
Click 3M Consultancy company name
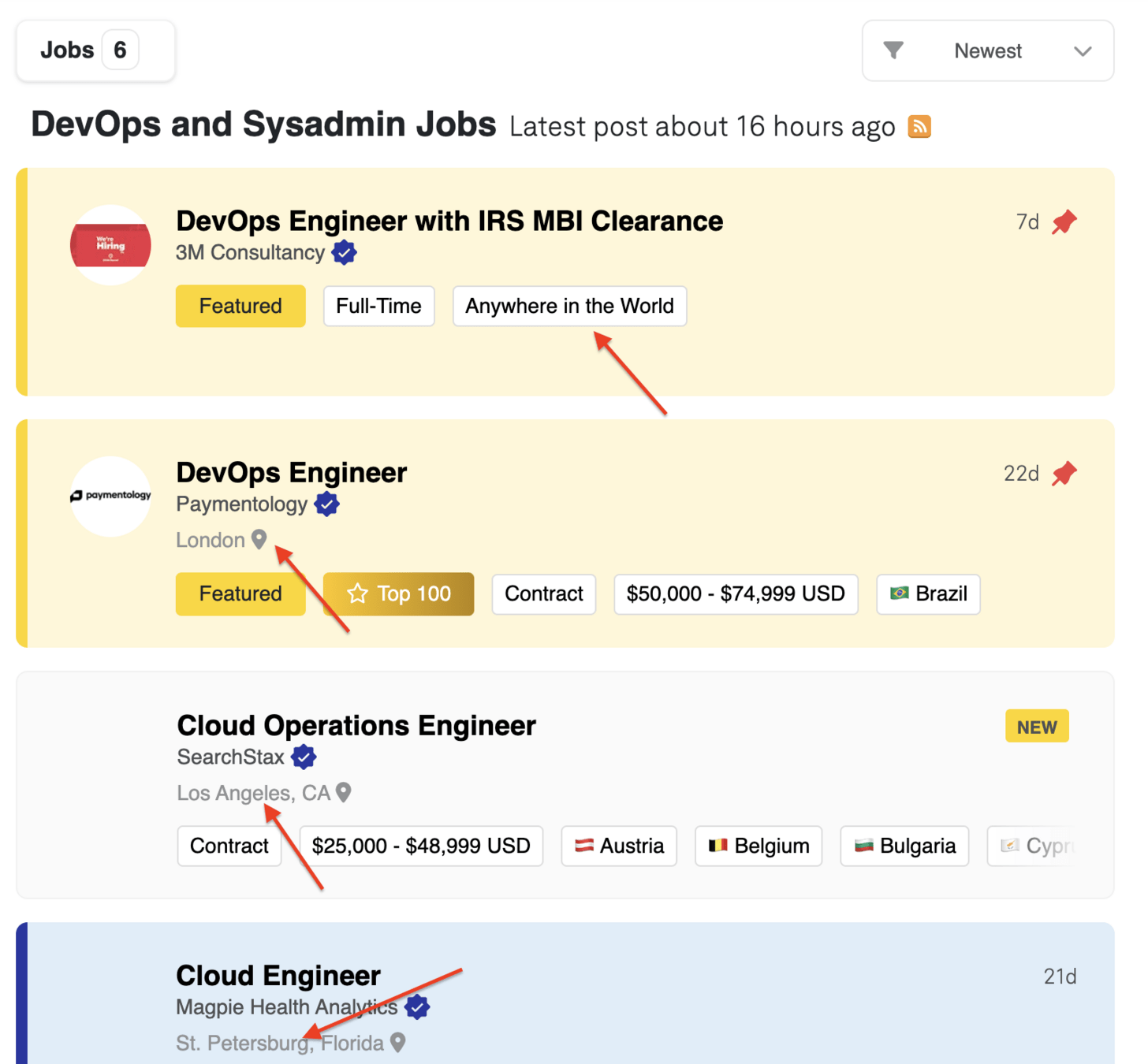click(x=250, y=253)
